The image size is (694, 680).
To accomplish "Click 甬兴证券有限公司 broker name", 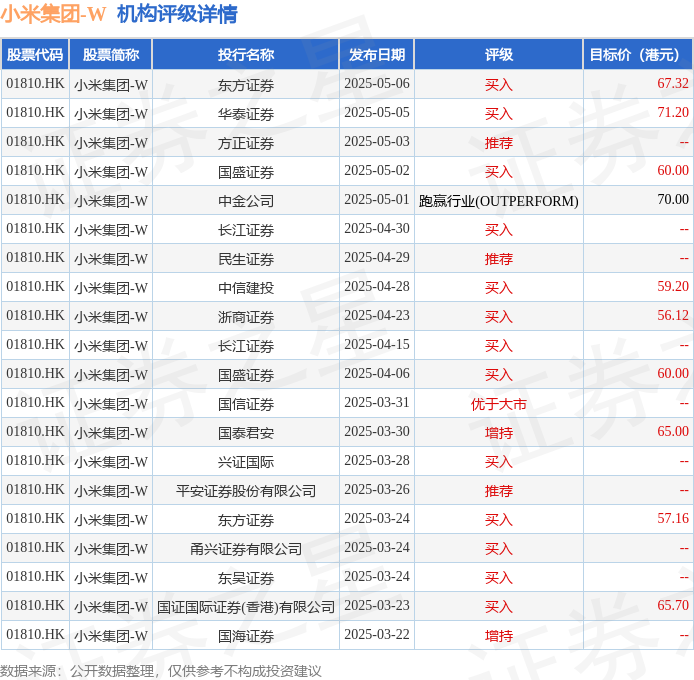I will tap(246, 549).
